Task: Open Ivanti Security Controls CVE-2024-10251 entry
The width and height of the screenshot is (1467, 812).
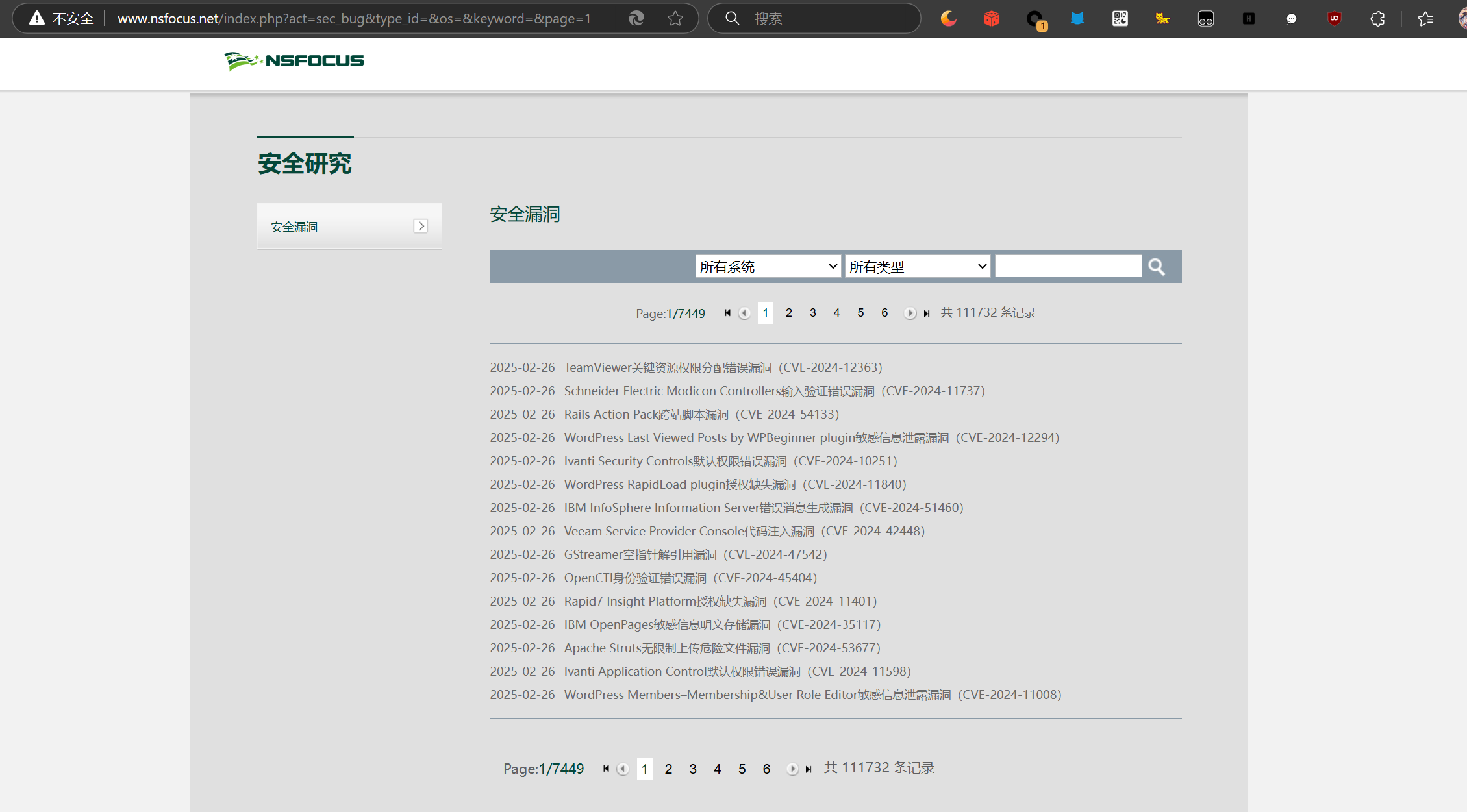Action: 731,461
